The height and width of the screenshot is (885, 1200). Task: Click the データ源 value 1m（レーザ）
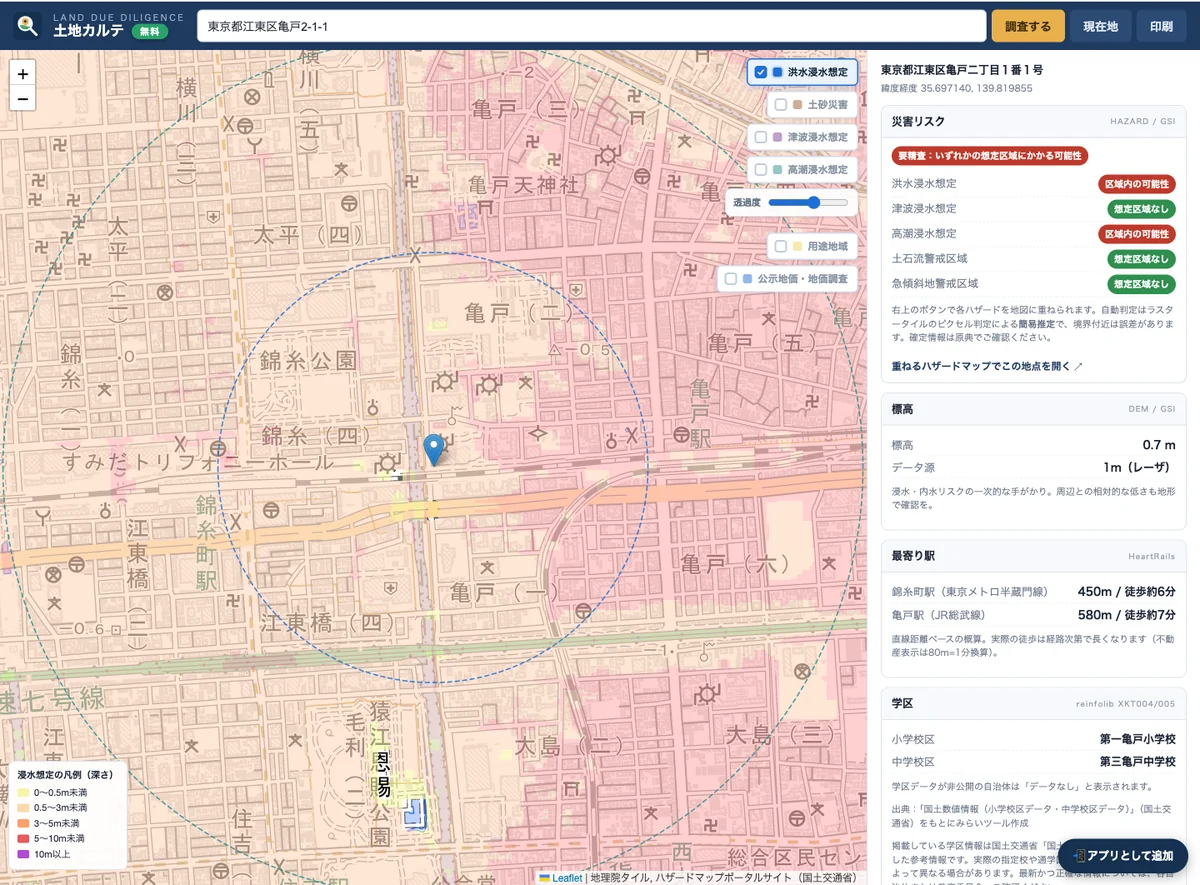point(1139,467)
